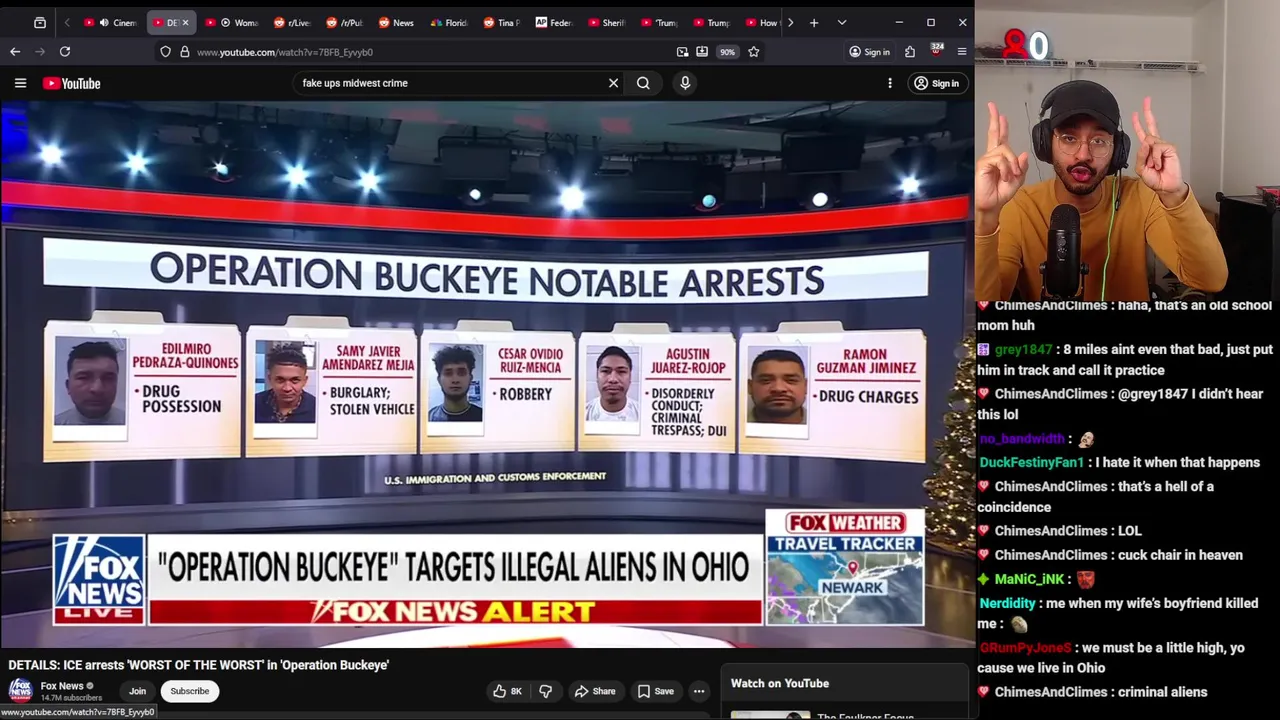Go back with the browser back arrow
The image size is (1280, 720).
[x=15, y=51]
